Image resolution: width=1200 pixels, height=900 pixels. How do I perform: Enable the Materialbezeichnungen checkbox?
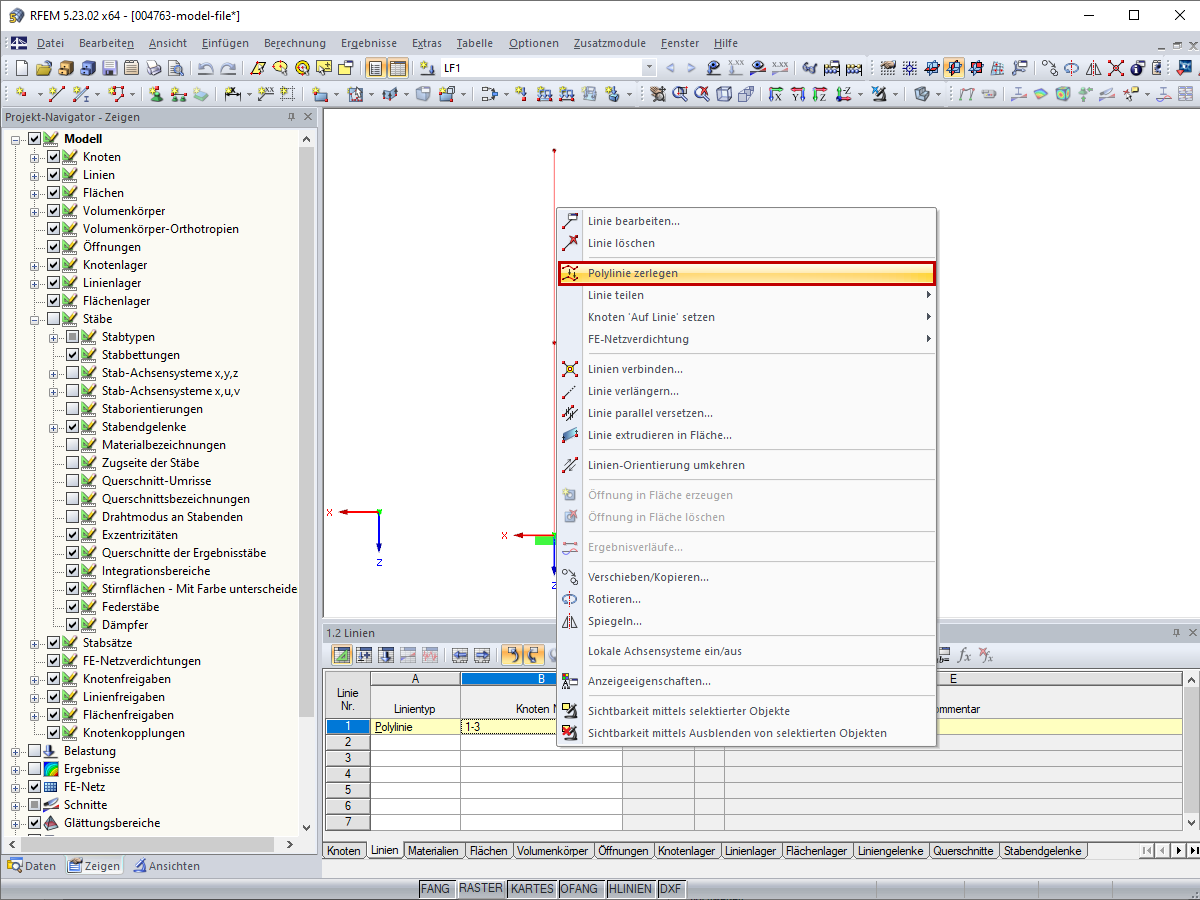point(72,445)
